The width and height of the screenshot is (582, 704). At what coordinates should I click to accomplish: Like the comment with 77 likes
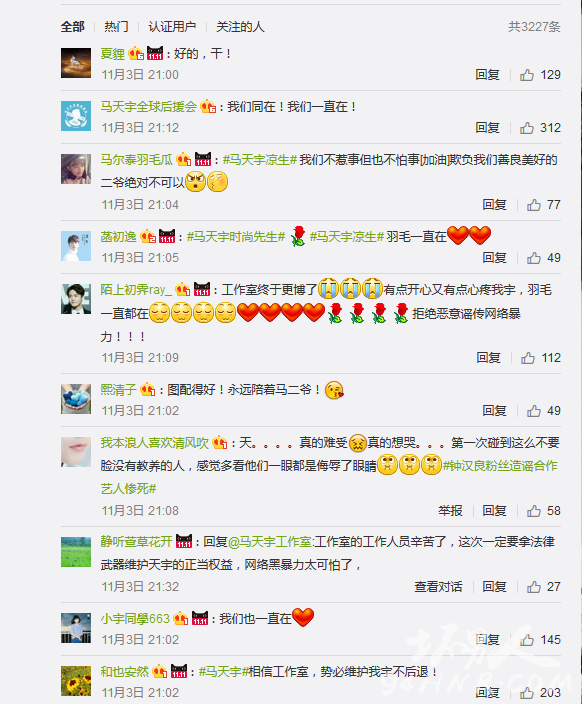pos(534,205)
